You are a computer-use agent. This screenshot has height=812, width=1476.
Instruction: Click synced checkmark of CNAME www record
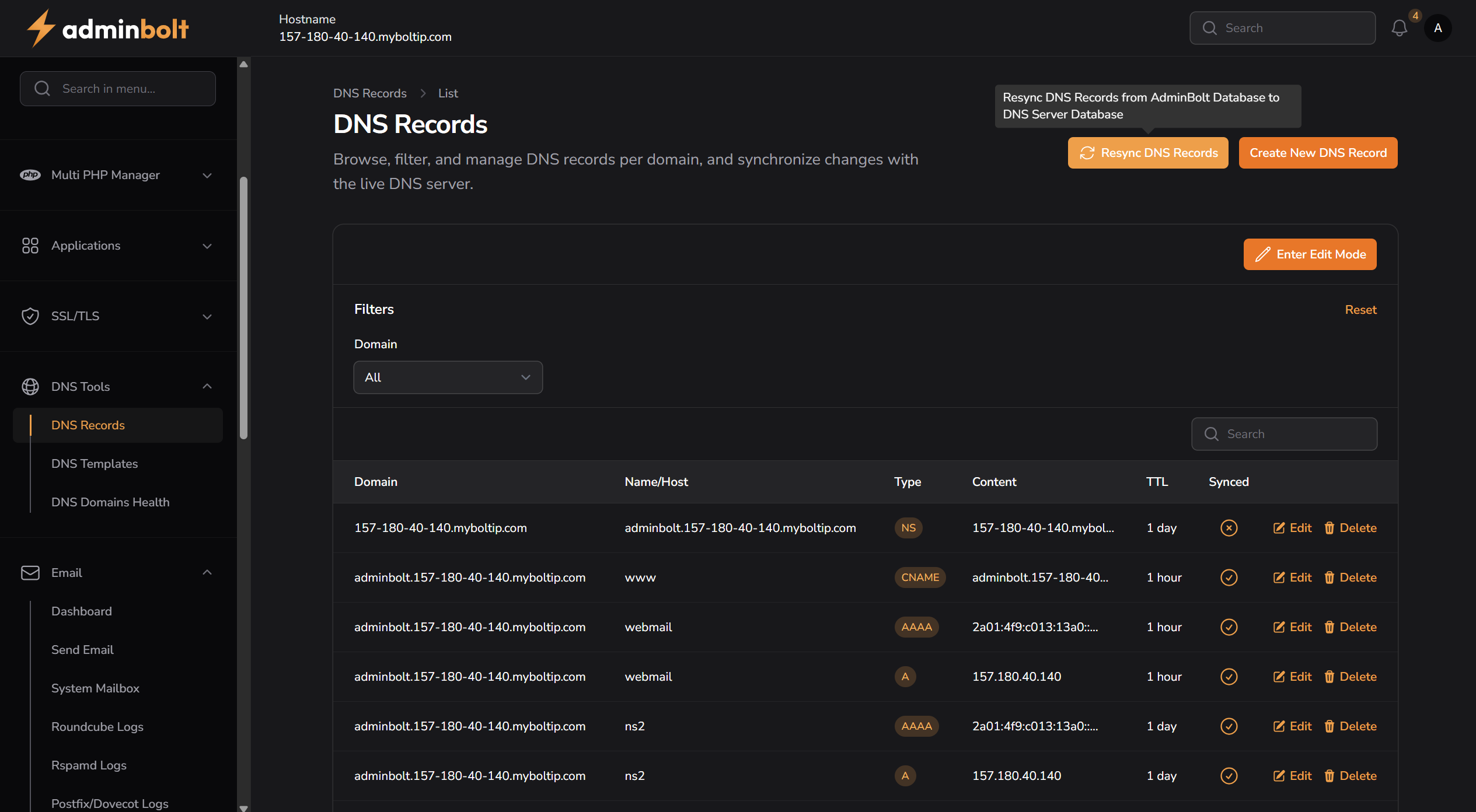point(1229,577)
